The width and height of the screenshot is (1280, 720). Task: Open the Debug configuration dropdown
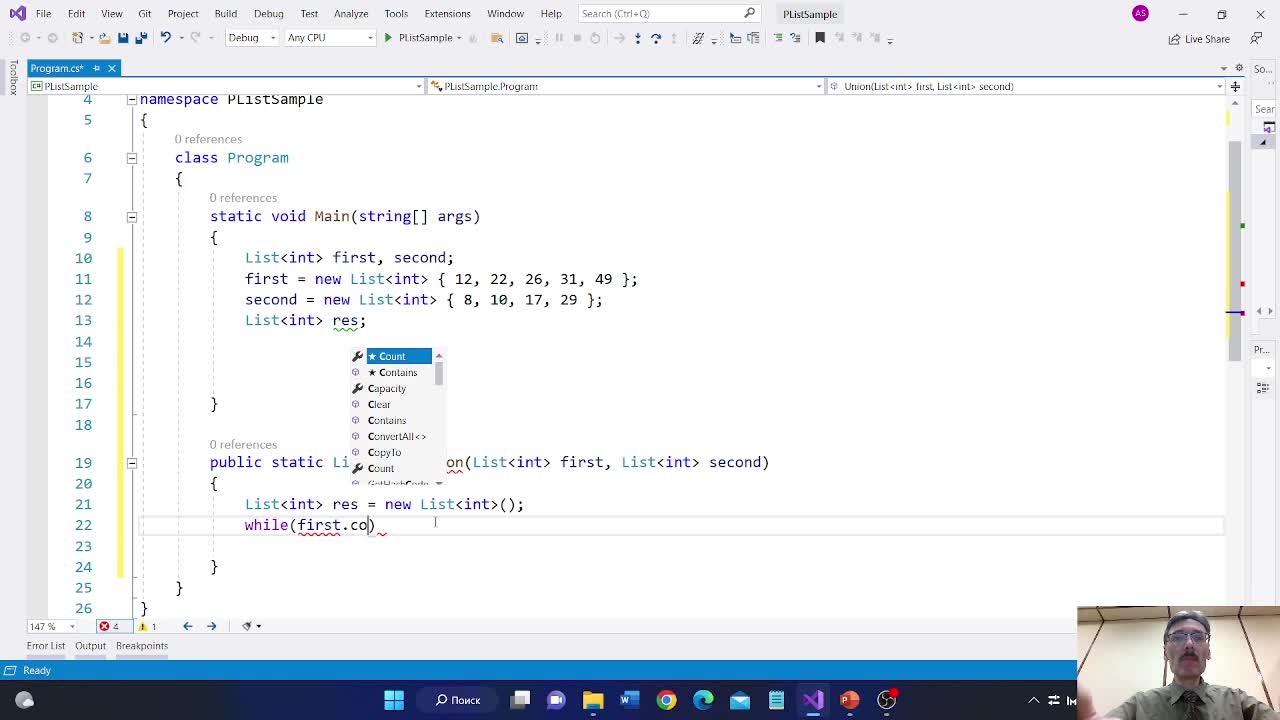coord(251,38)
